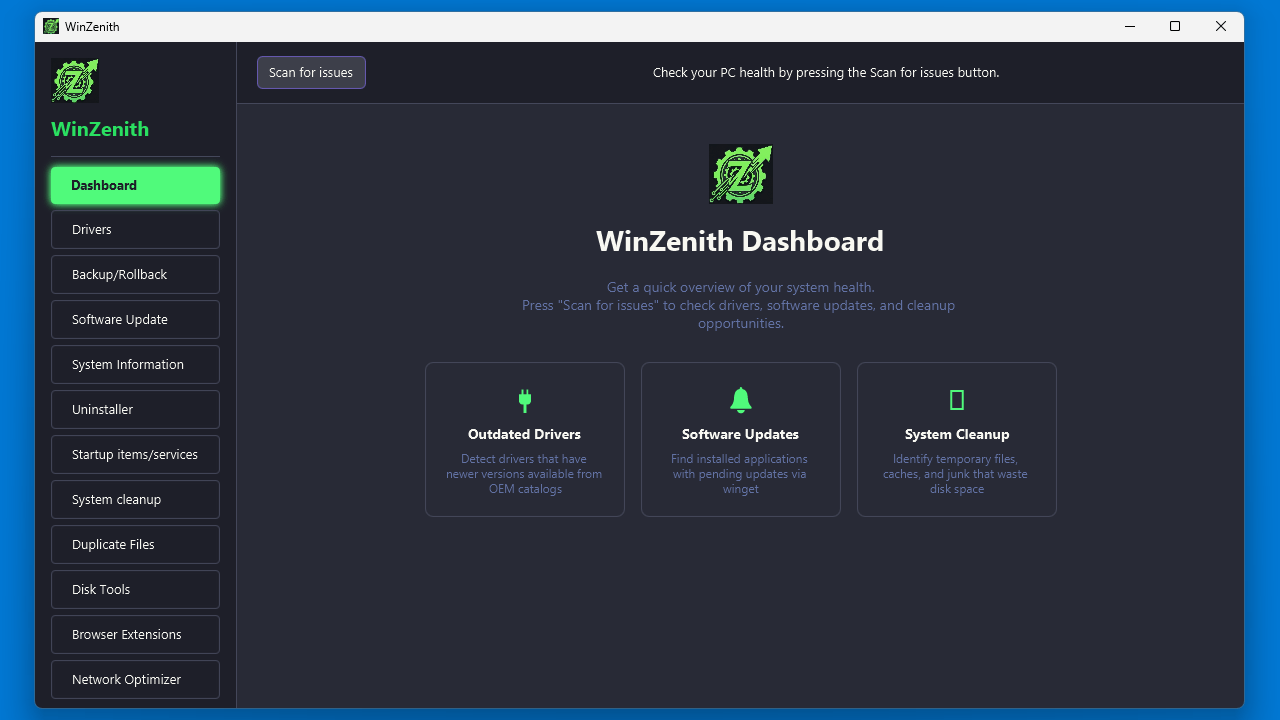Select Dashboard in the sidebar
Viewport: 1280px width, 720px height.
136,185
